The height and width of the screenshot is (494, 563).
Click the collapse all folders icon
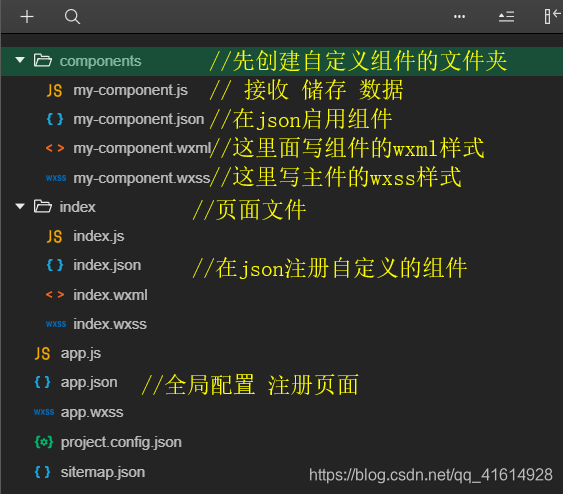click(x=506, y=17)
